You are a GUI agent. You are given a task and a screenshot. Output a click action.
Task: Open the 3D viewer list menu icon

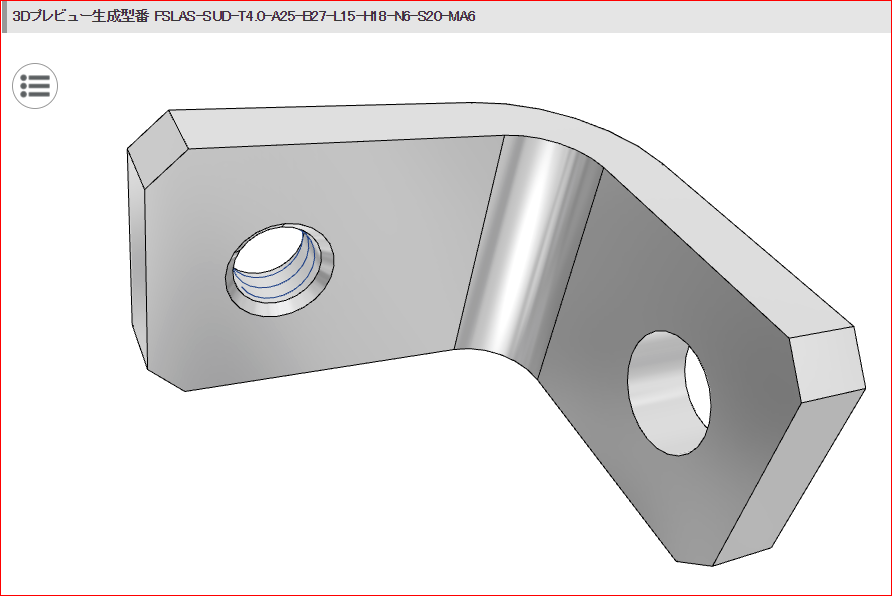click(x=35, y=86)
